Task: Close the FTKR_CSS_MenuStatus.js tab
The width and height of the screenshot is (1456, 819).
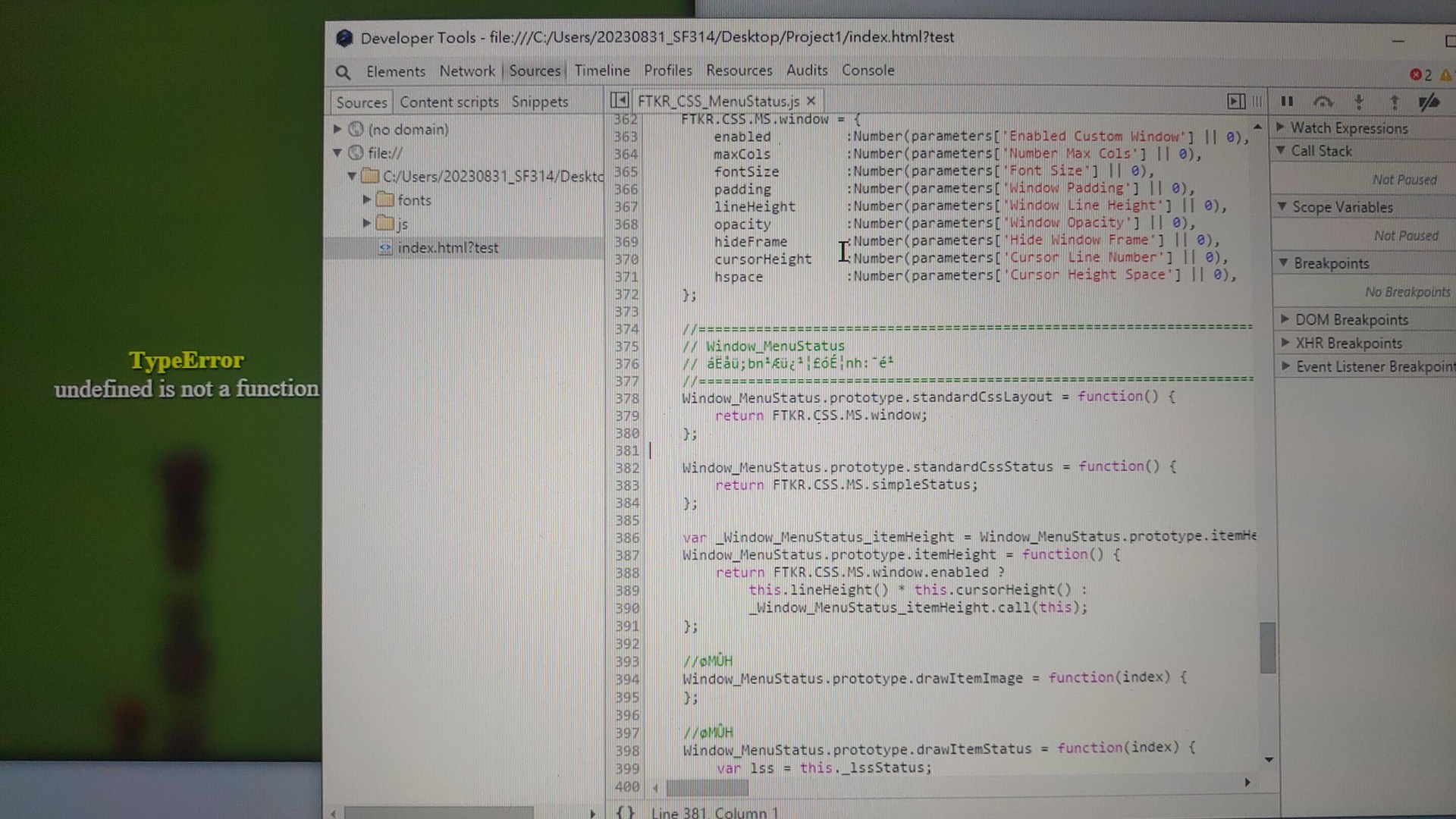Action: click(811, 101)
